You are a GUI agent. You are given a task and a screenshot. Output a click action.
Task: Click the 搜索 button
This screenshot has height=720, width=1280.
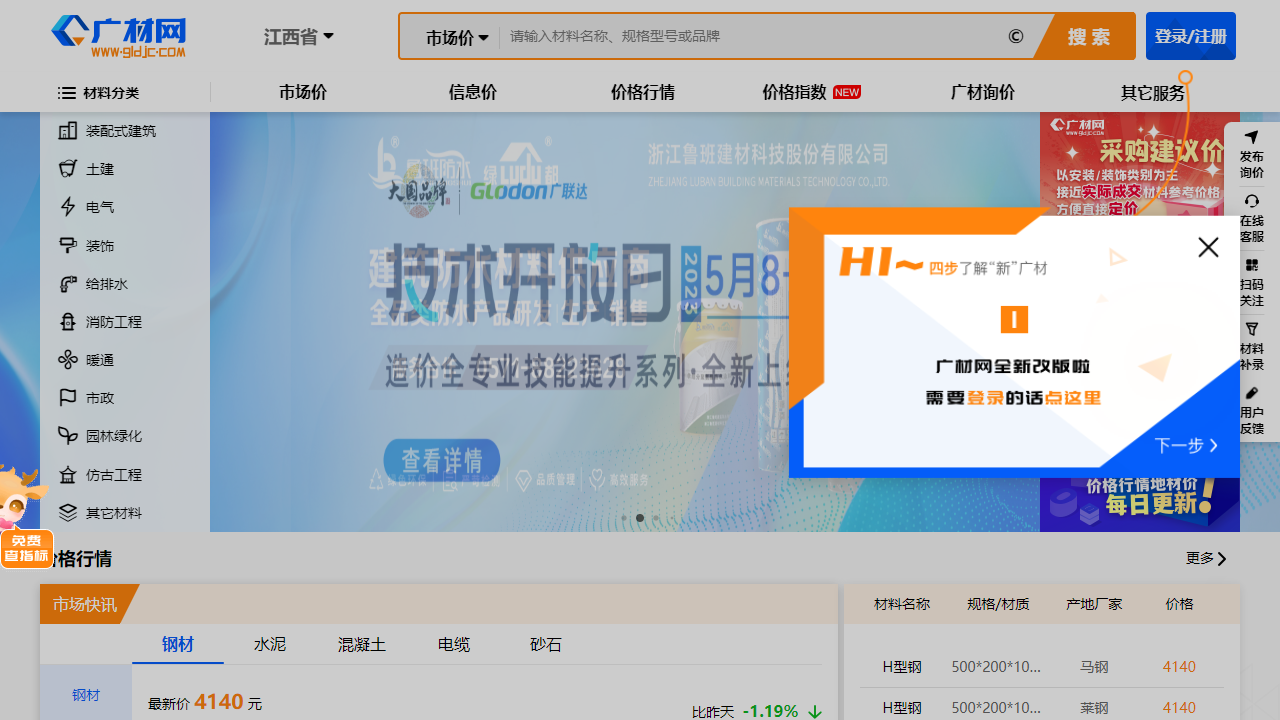pyautogui.click(x=1088, y=37)
